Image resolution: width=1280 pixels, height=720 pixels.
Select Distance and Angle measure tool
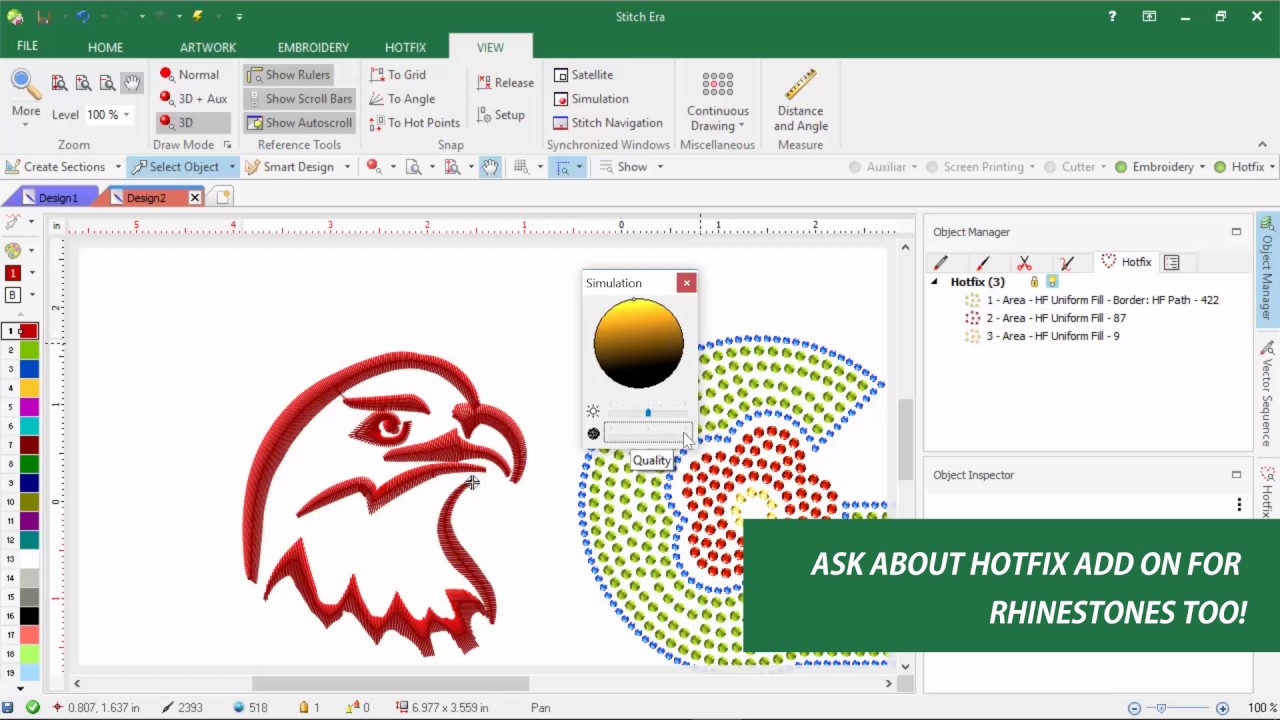(x=800, y=100)
